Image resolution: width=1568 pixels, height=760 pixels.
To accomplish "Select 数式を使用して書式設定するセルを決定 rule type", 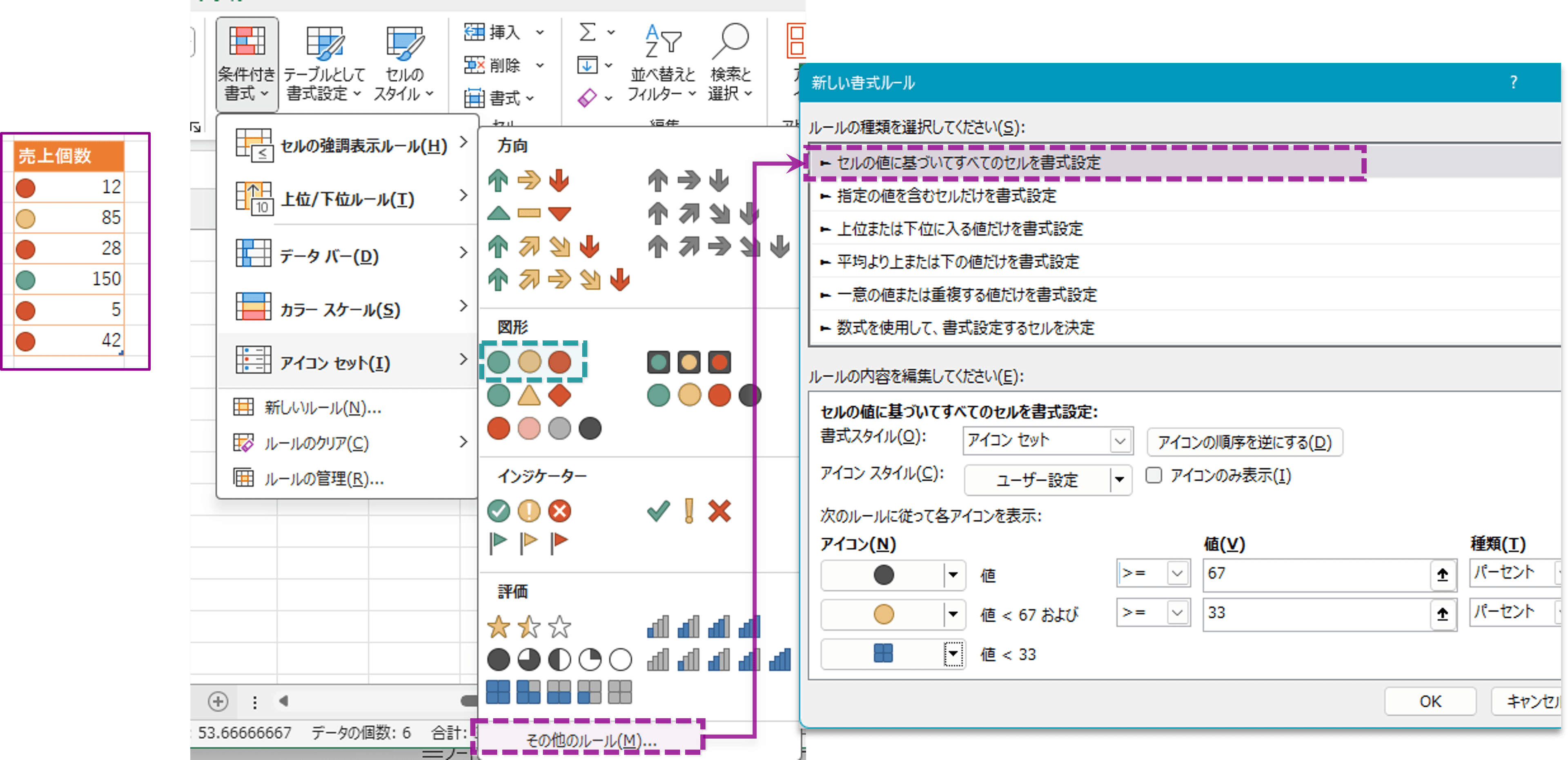I will [965, 328].
